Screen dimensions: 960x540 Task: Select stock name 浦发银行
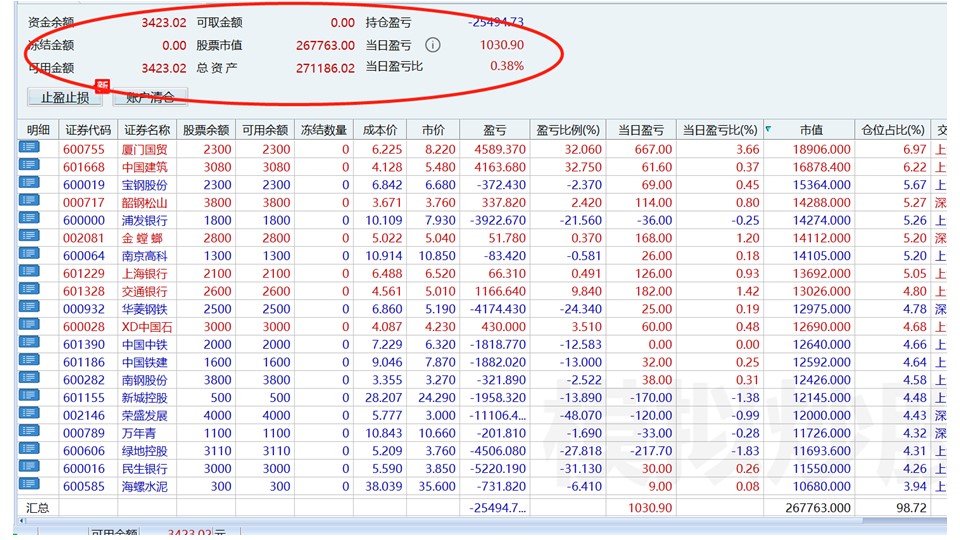coord(144,220)
